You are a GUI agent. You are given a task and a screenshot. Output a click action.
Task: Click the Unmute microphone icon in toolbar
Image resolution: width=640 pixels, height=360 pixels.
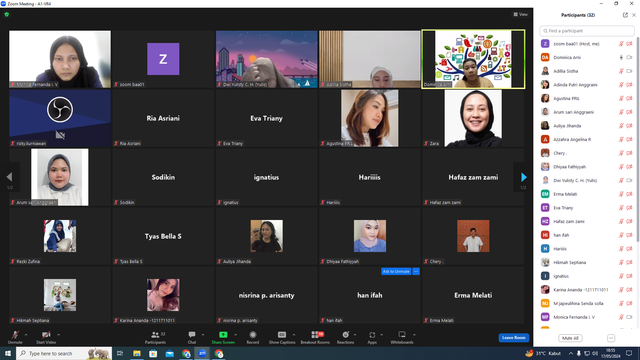[15, 335]
